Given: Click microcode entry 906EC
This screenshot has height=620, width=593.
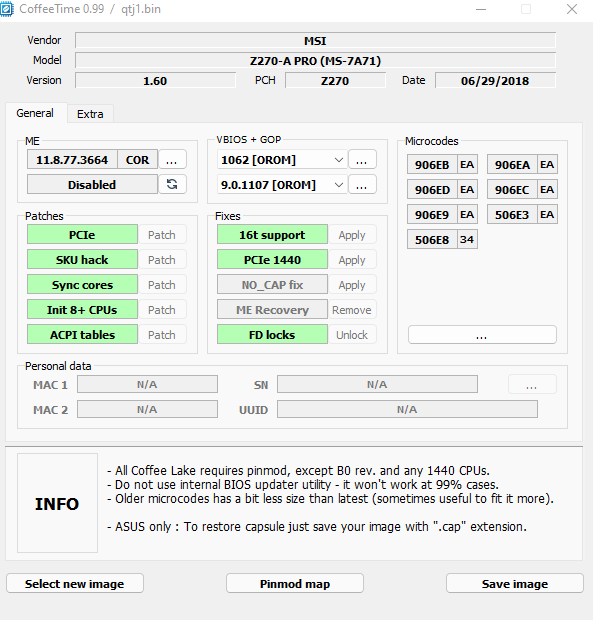Looking at the screenshot, I should pyautogui.click(x=512, y=189).
